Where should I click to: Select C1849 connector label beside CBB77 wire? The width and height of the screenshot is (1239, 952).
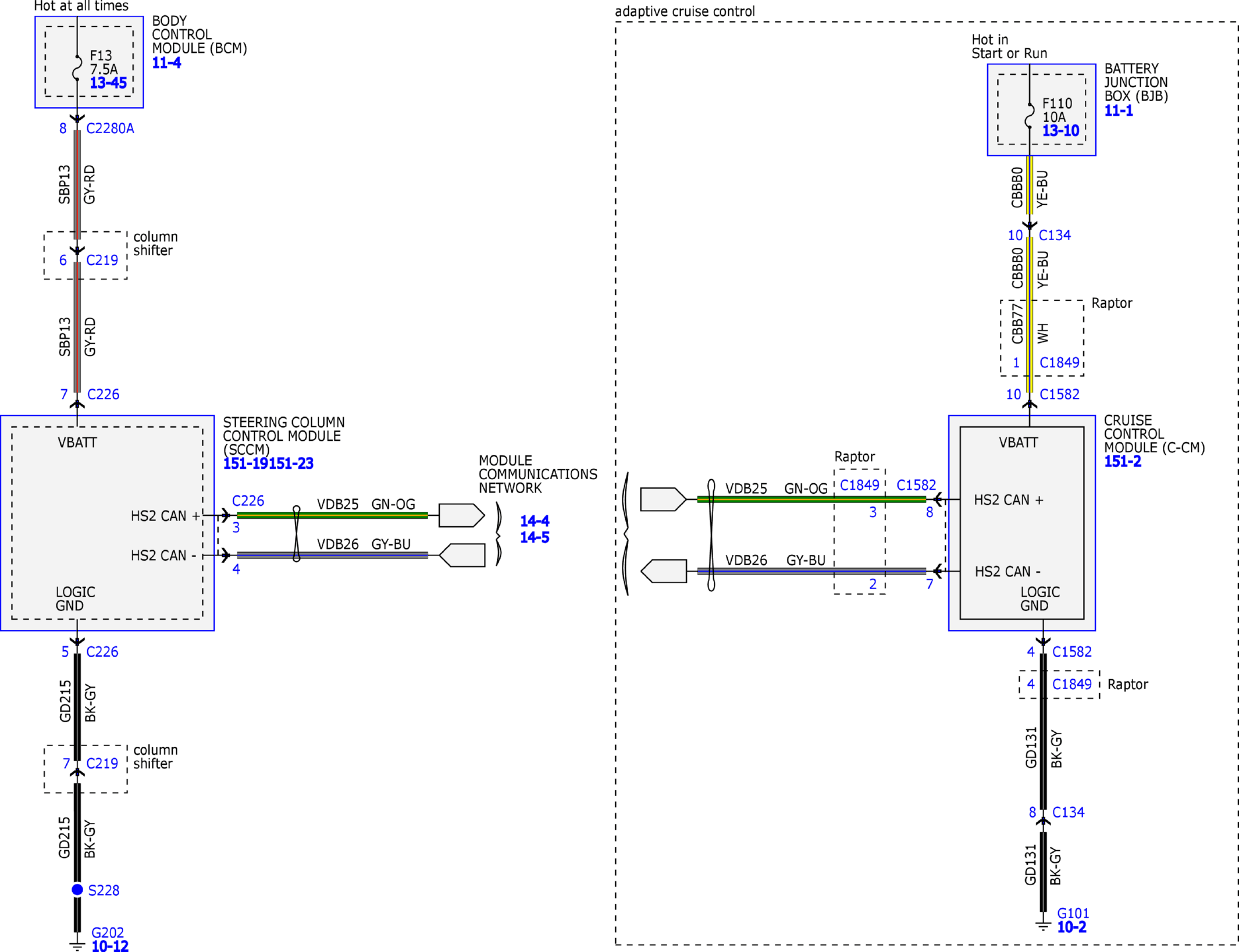tap(1059, 363)
